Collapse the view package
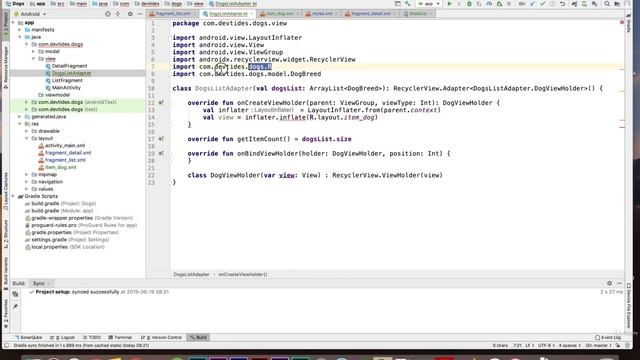The width and height of the screenshot is (640, 360). (x=34, y=59)
